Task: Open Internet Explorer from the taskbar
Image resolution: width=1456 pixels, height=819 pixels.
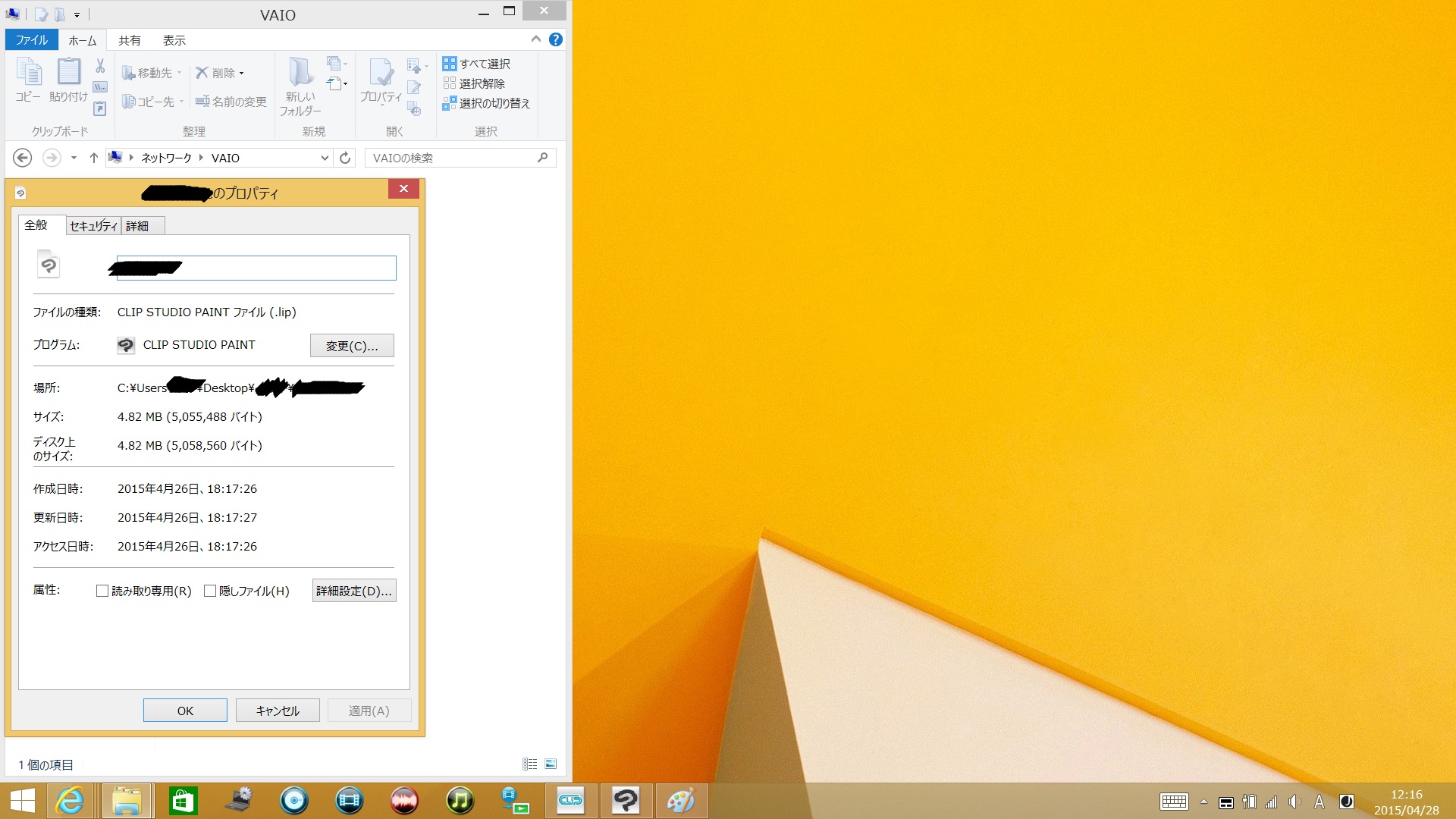Action: tap(71, 801)
